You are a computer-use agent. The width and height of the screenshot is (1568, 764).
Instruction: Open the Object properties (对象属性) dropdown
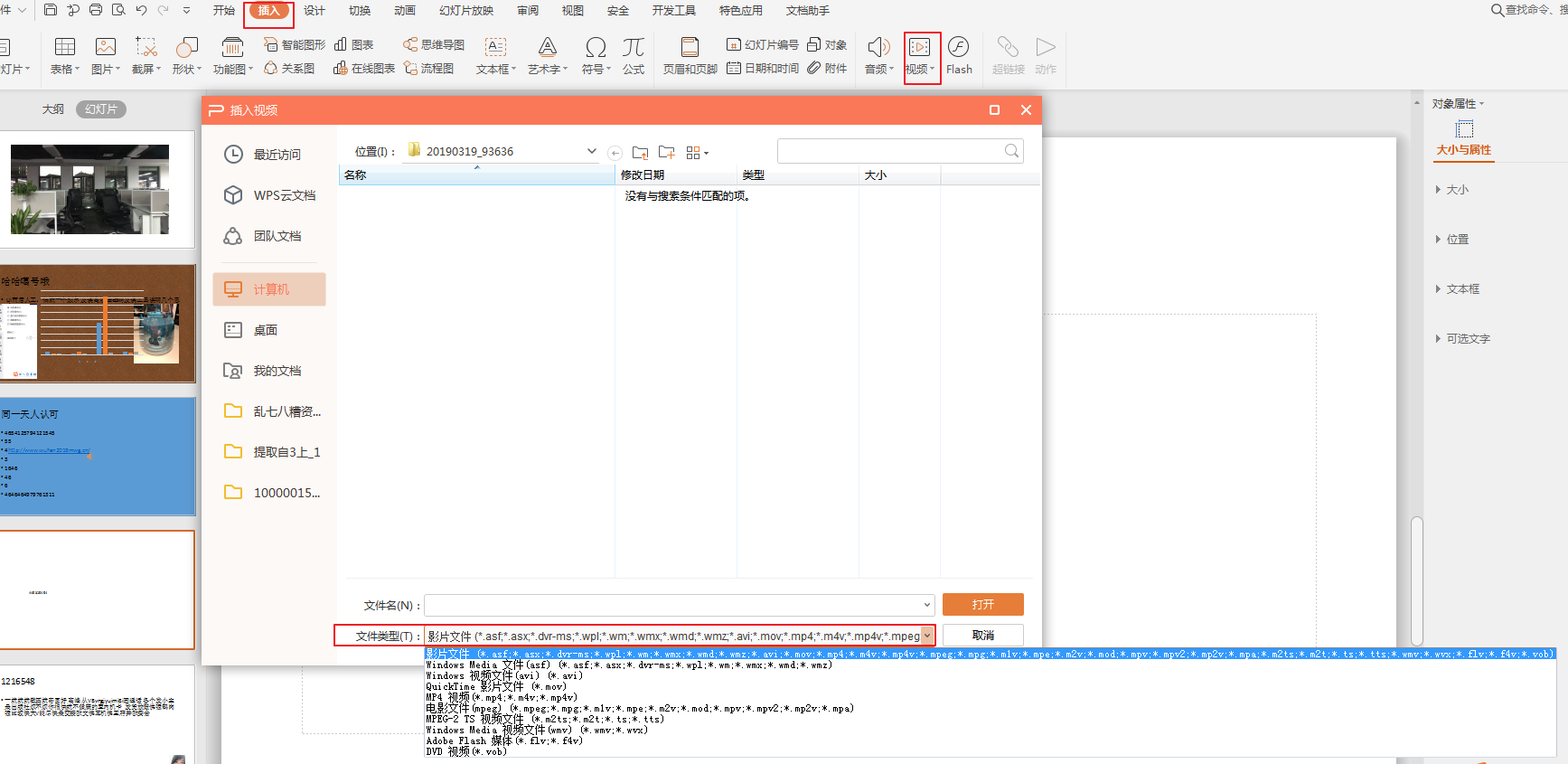1458,104
